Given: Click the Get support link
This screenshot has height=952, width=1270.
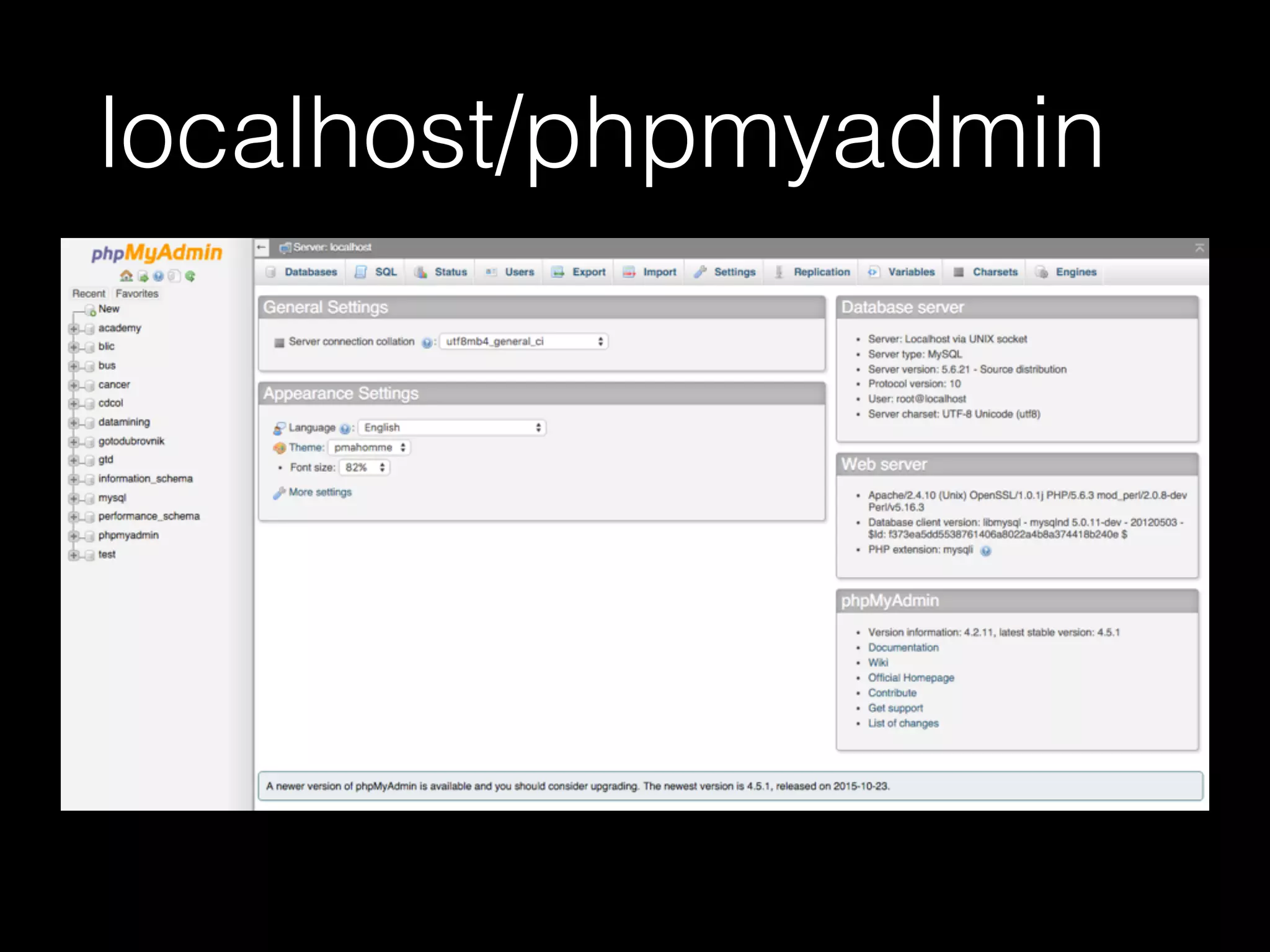Looking at the screenshot, I should pos(895,708).
